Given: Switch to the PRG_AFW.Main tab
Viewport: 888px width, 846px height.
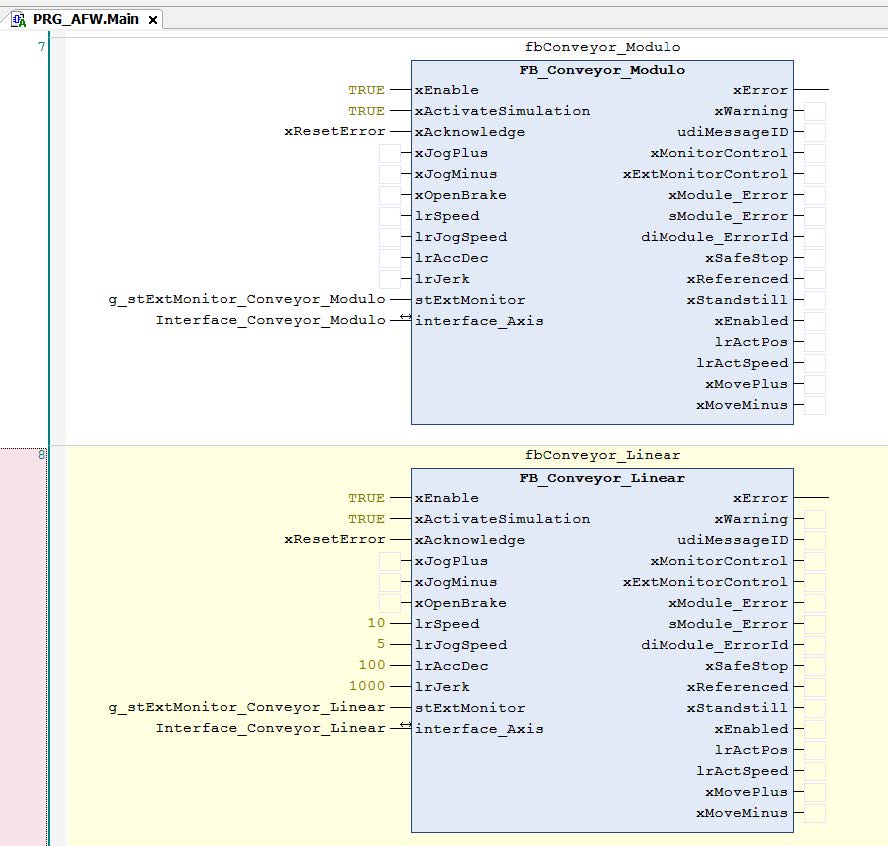Looking at the screenshot, I should (86, 19).
